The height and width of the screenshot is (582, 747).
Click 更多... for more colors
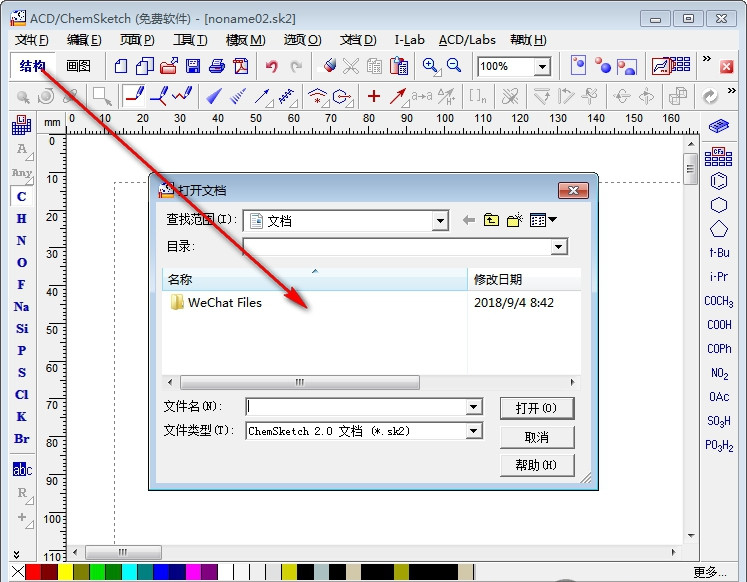[x=709, y=572]
